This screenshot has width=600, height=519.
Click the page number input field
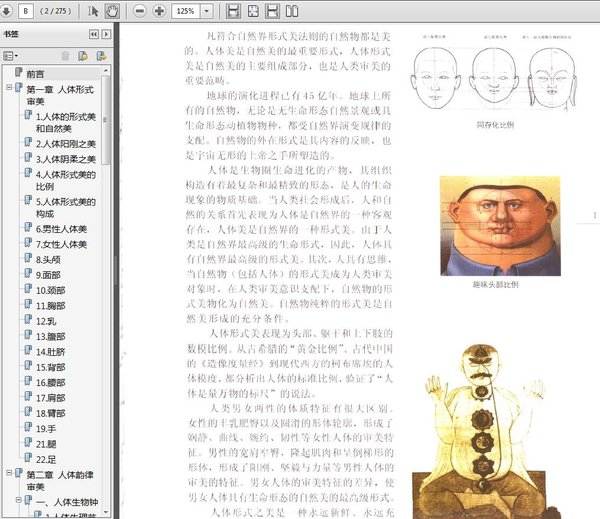26,11
